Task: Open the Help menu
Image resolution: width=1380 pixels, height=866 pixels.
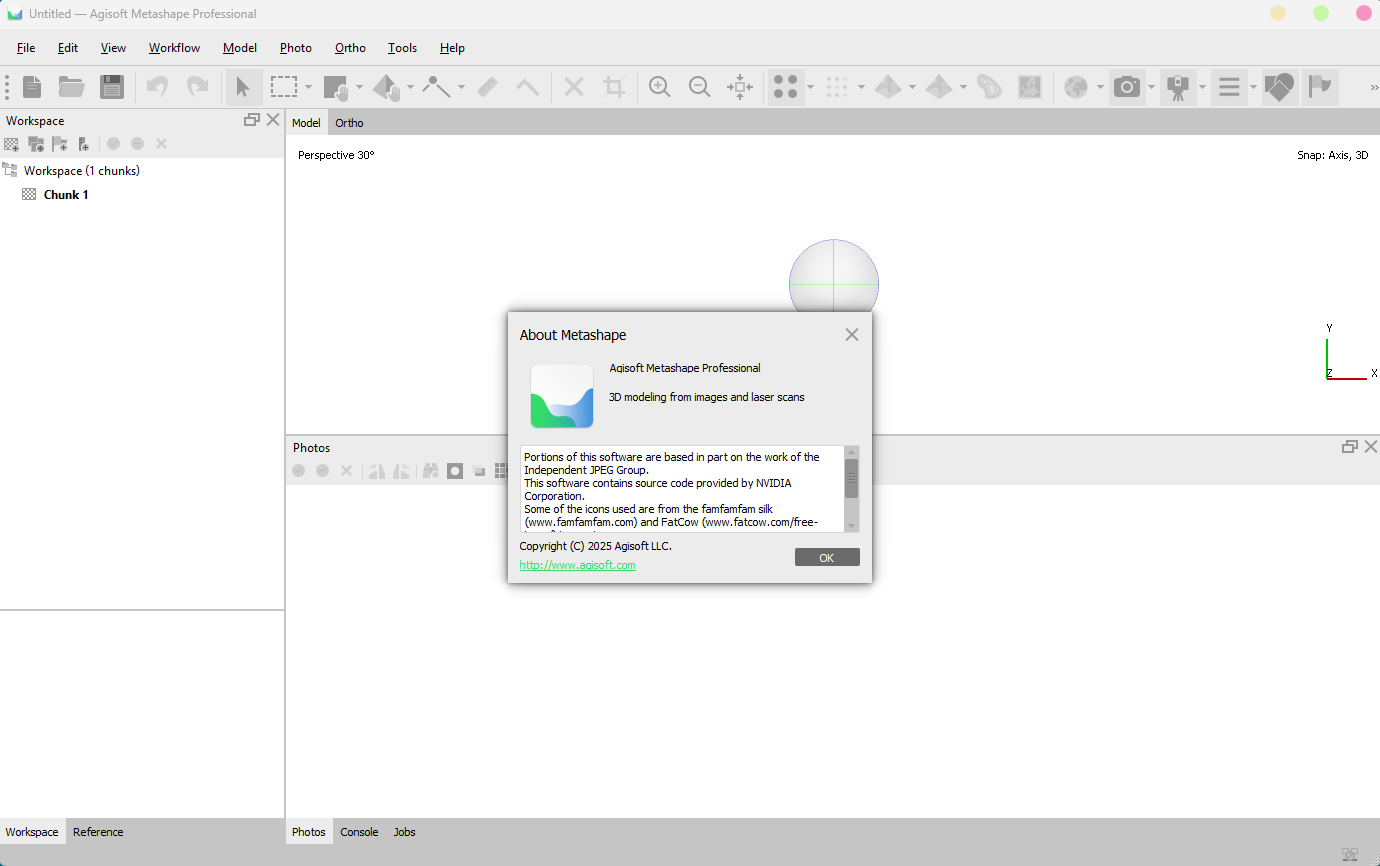Action: click(x=452, y=48)
